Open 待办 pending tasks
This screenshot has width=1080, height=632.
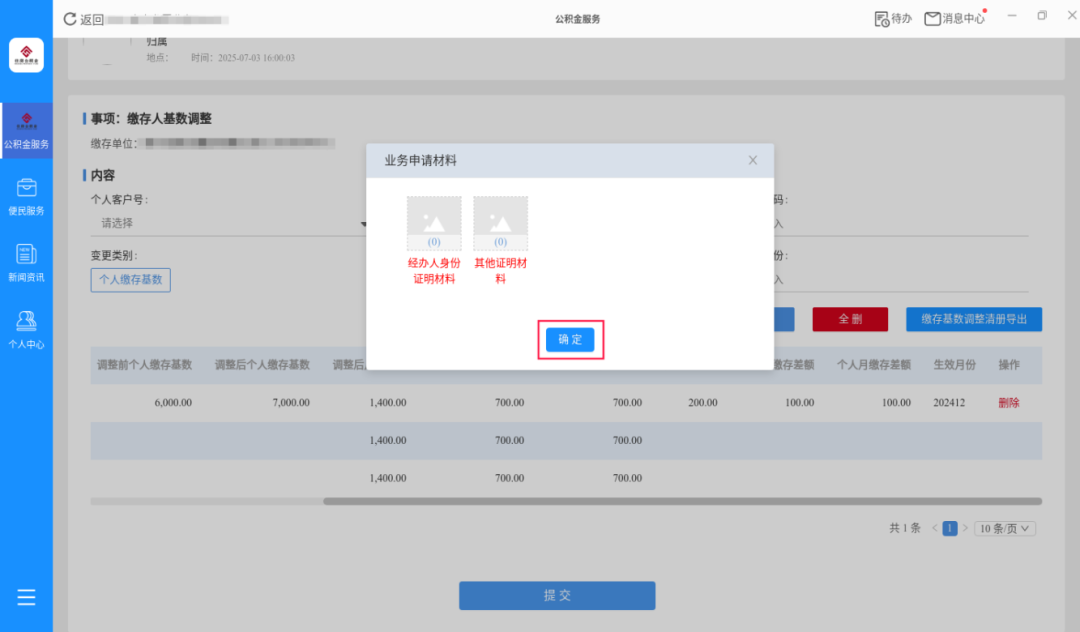[893, 19]
